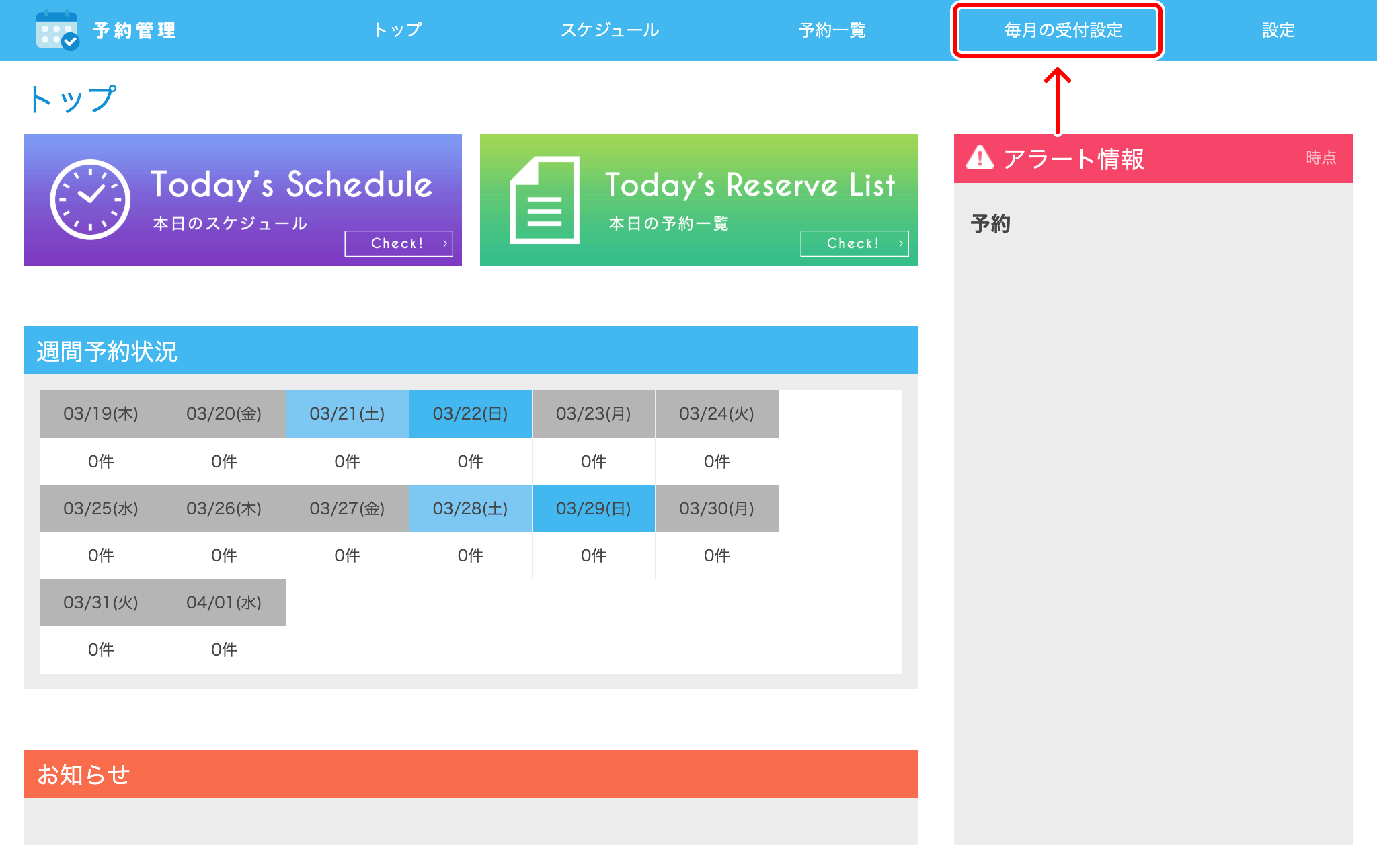Click the 週間予約状況 section header
The height and width of the screenshot is (868, 1377).
click(x=107, y=350)
